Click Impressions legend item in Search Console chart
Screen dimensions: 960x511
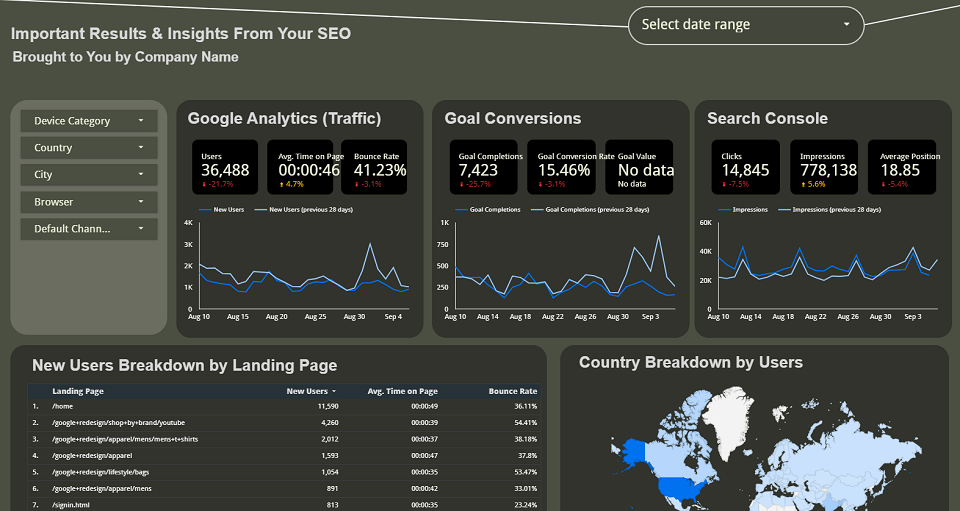tap(750, 210)
